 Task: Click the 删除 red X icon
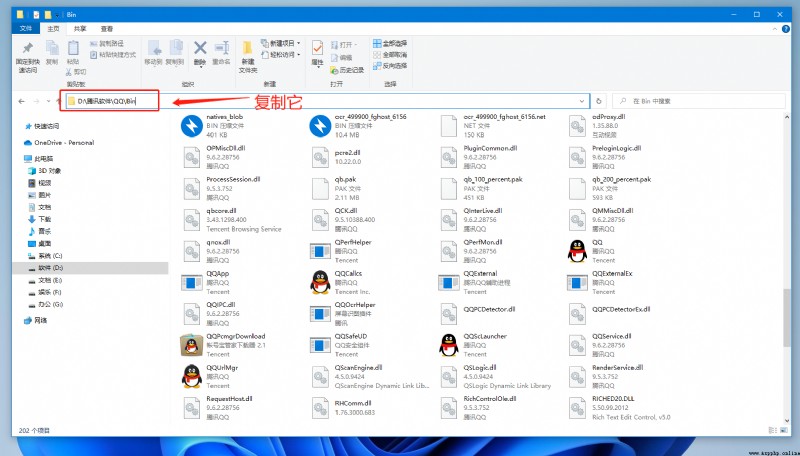tap(200, 48)
